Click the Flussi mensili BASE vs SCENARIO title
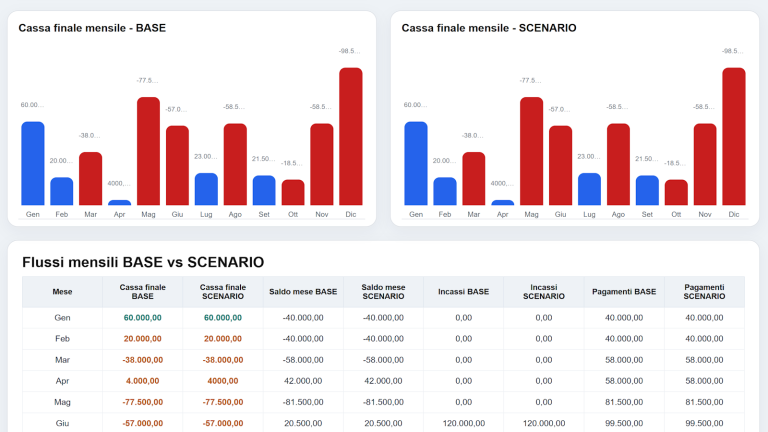This screenshot has width=768, height=432. click(143, 262)
